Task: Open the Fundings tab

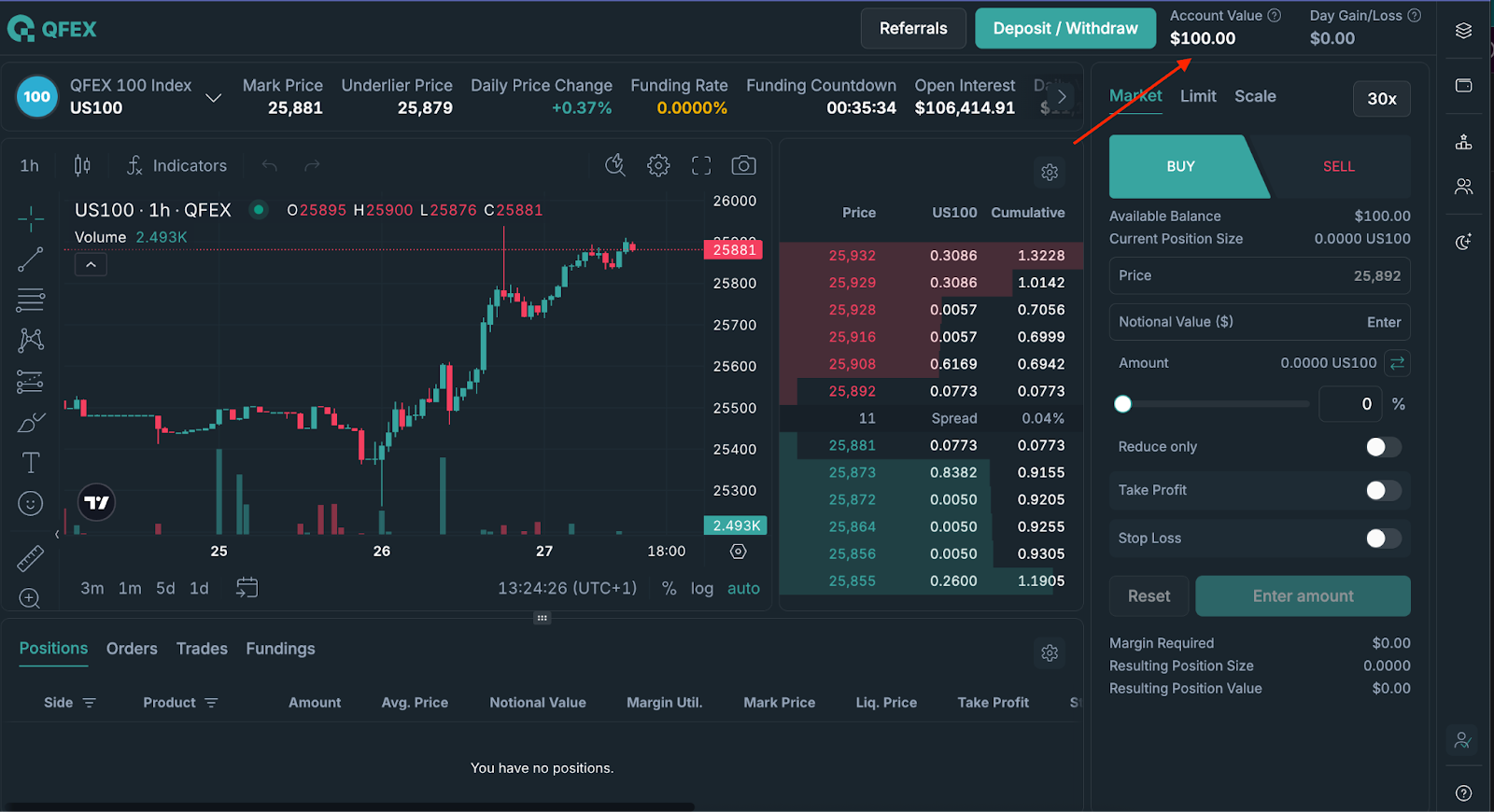Action: (x=280, y=649)
